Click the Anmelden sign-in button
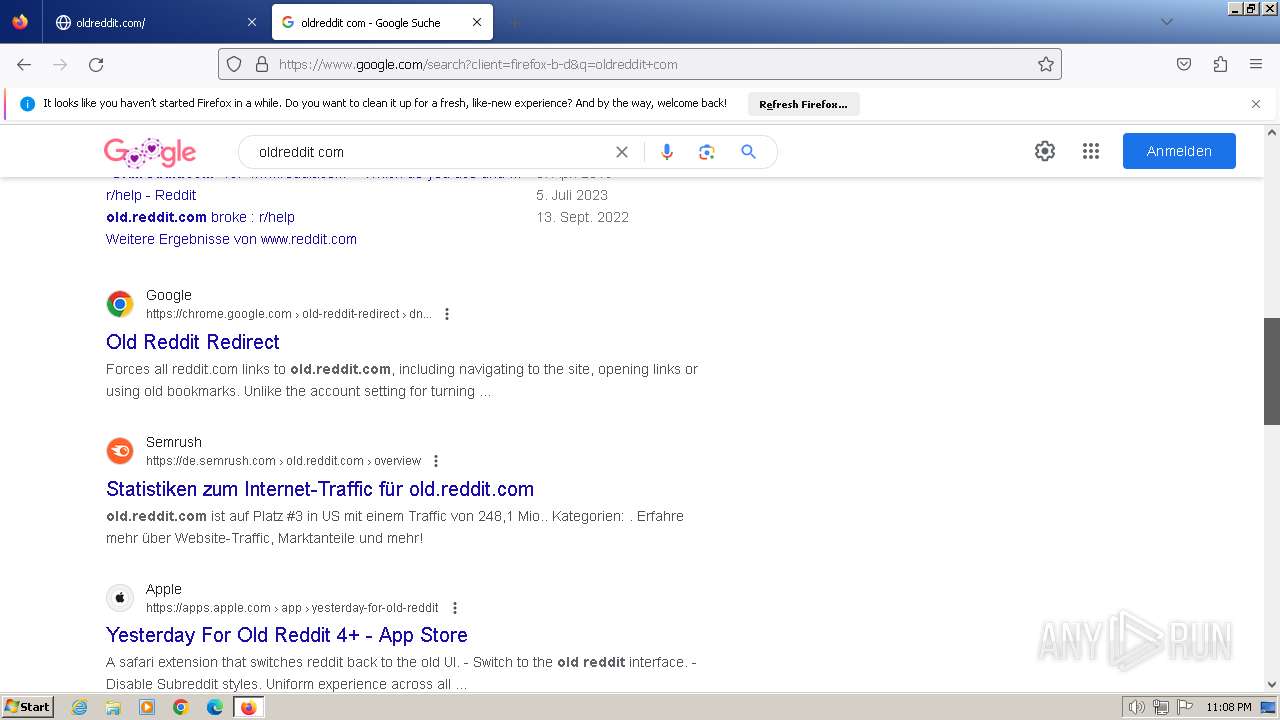 point(1179,151)
